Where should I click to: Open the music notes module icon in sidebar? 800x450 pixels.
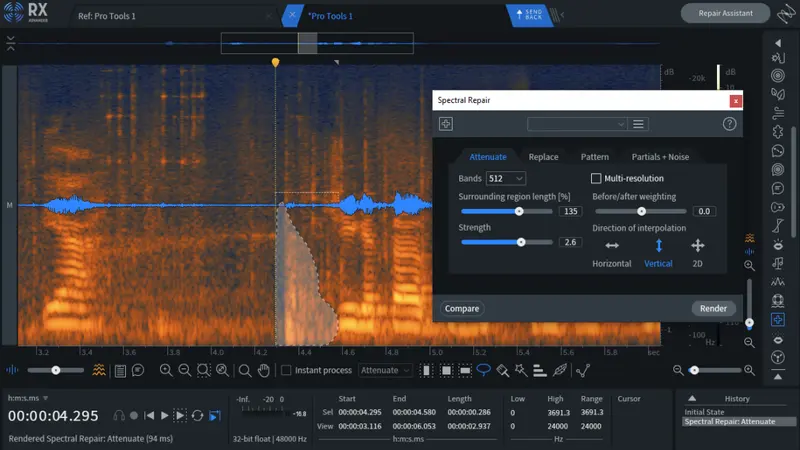(778, 263)
